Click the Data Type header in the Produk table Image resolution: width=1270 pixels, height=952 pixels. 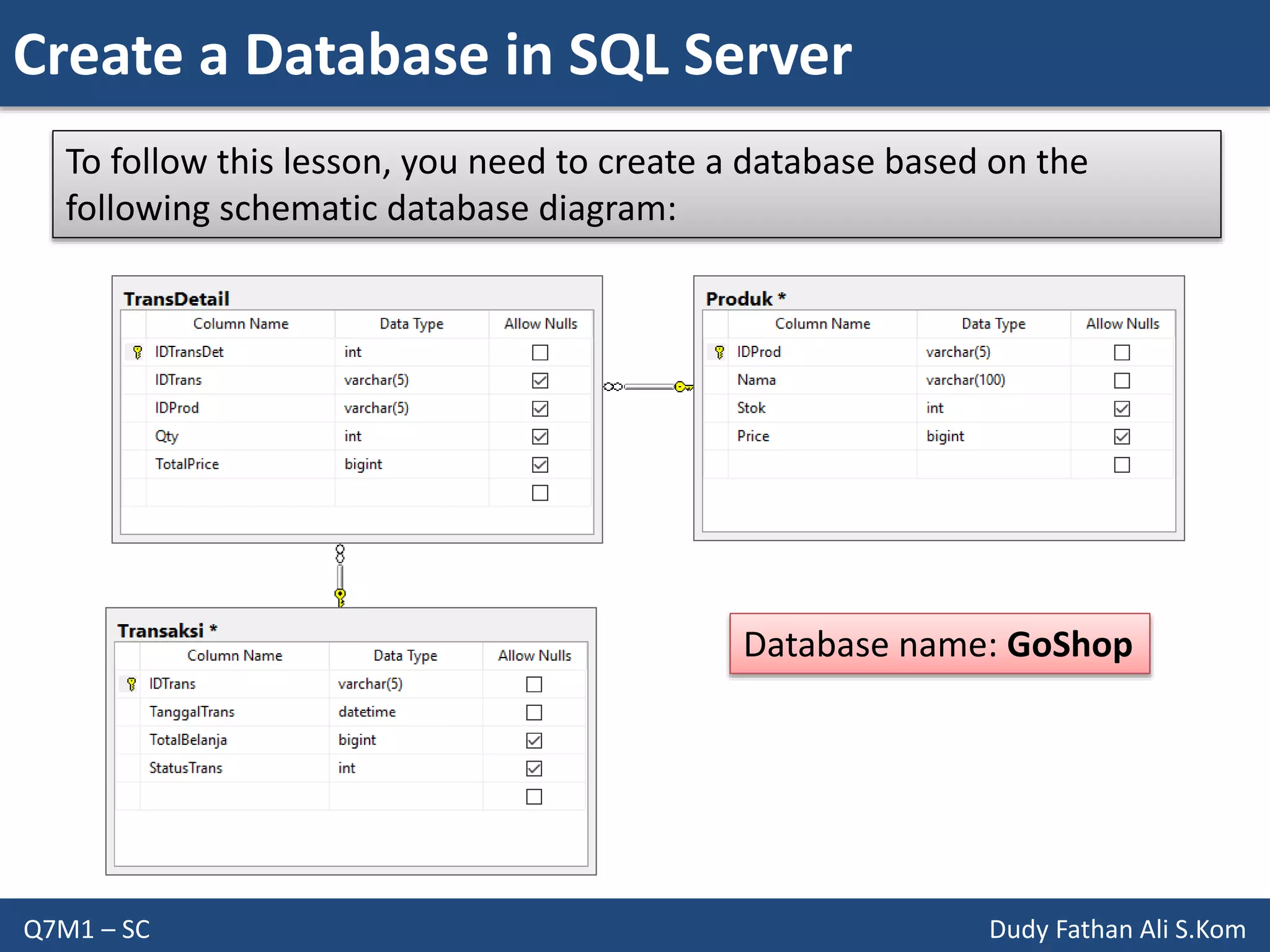[993, 324]
